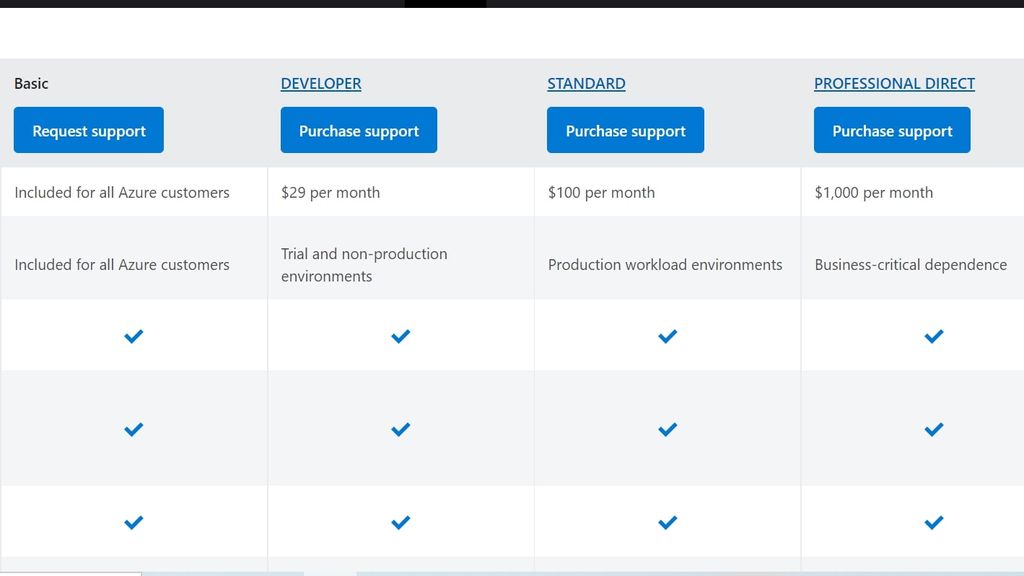This screenshot has height=576, width=1024.
Task: Select the Basic column checkmark in the second row
Action: coord(133,429)
